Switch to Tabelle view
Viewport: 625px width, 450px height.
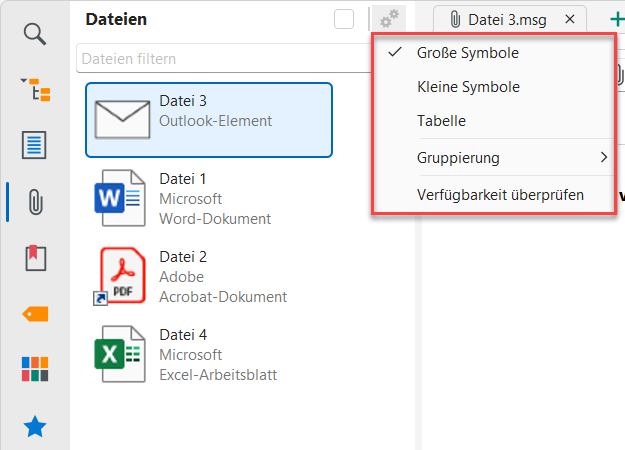click(441, 121)
